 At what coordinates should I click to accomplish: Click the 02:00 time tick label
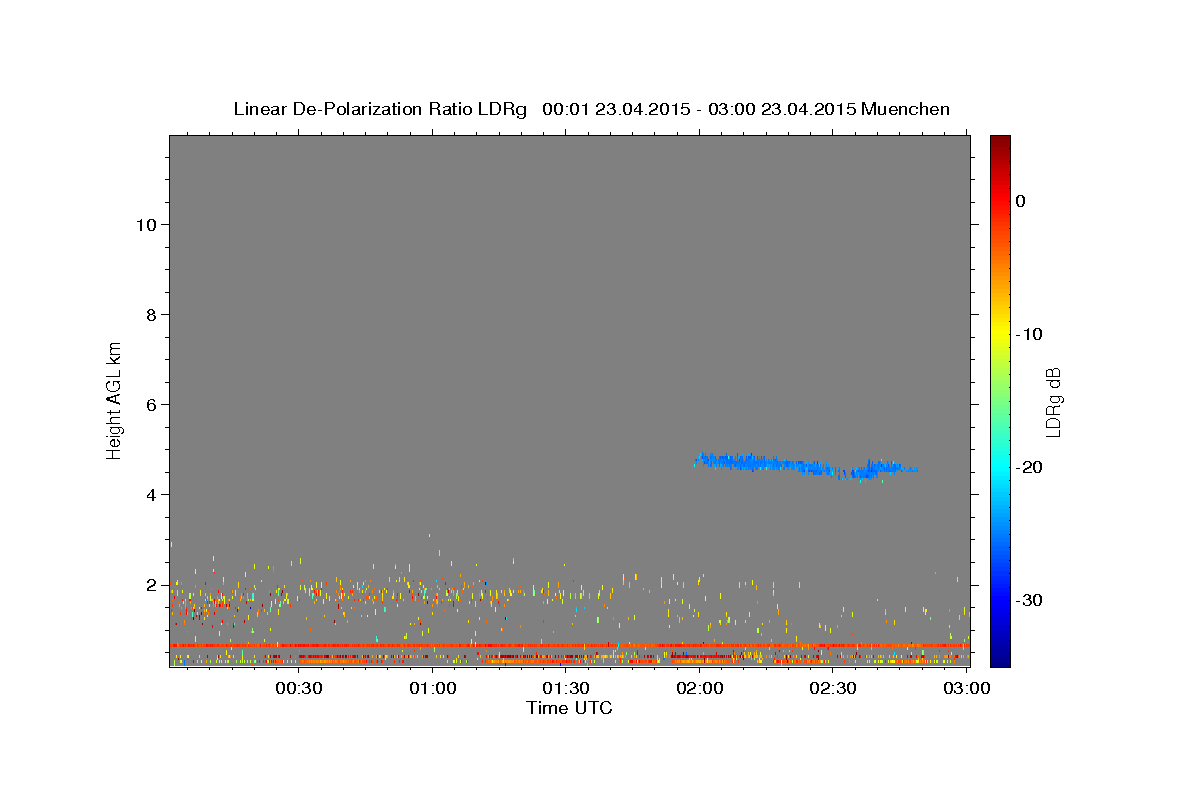(700, 688)
